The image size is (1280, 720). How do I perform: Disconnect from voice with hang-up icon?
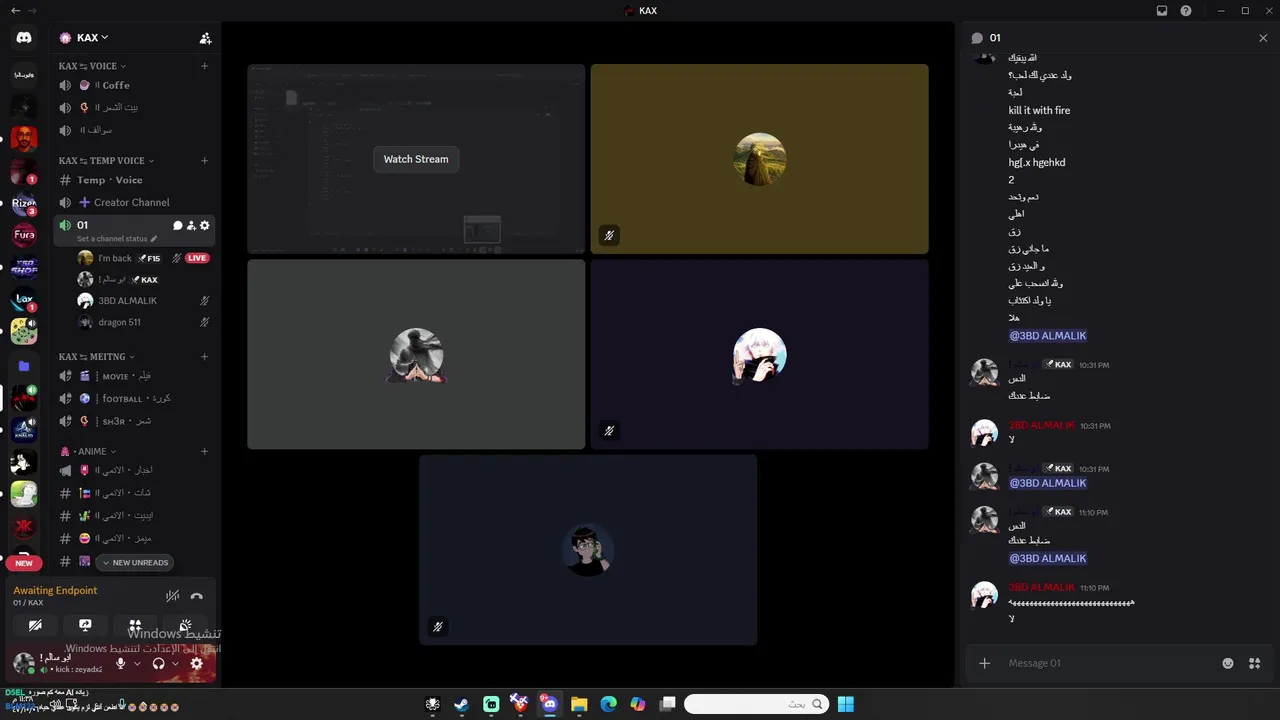click(x=197, y=596)
